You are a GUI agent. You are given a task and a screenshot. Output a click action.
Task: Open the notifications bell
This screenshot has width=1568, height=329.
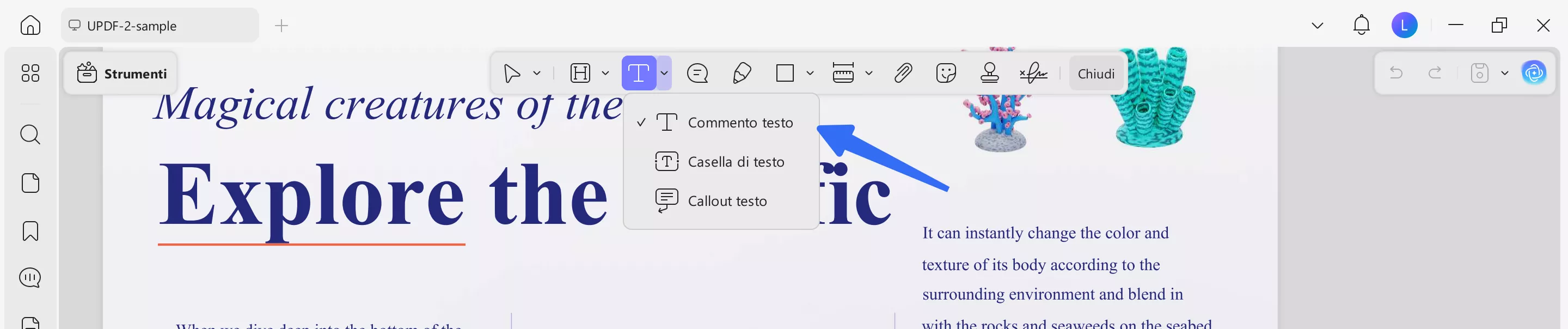(x=1361, y=26)
